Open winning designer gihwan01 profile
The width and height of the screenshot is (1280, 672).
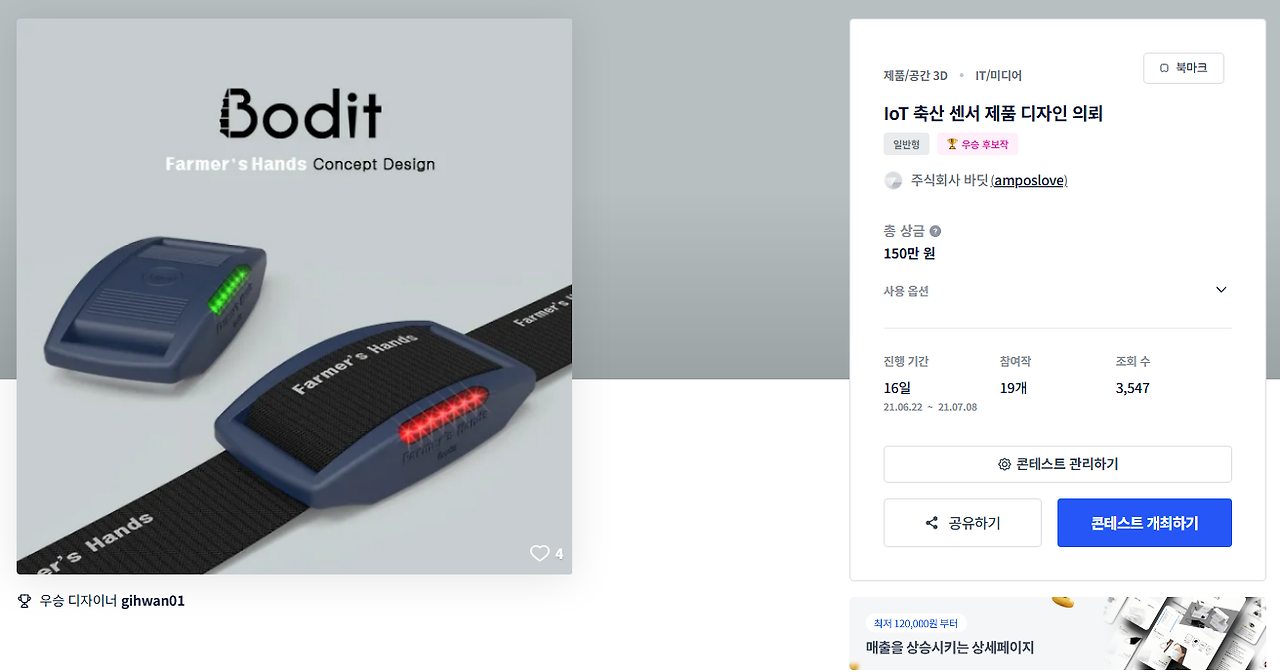point(153,601)
